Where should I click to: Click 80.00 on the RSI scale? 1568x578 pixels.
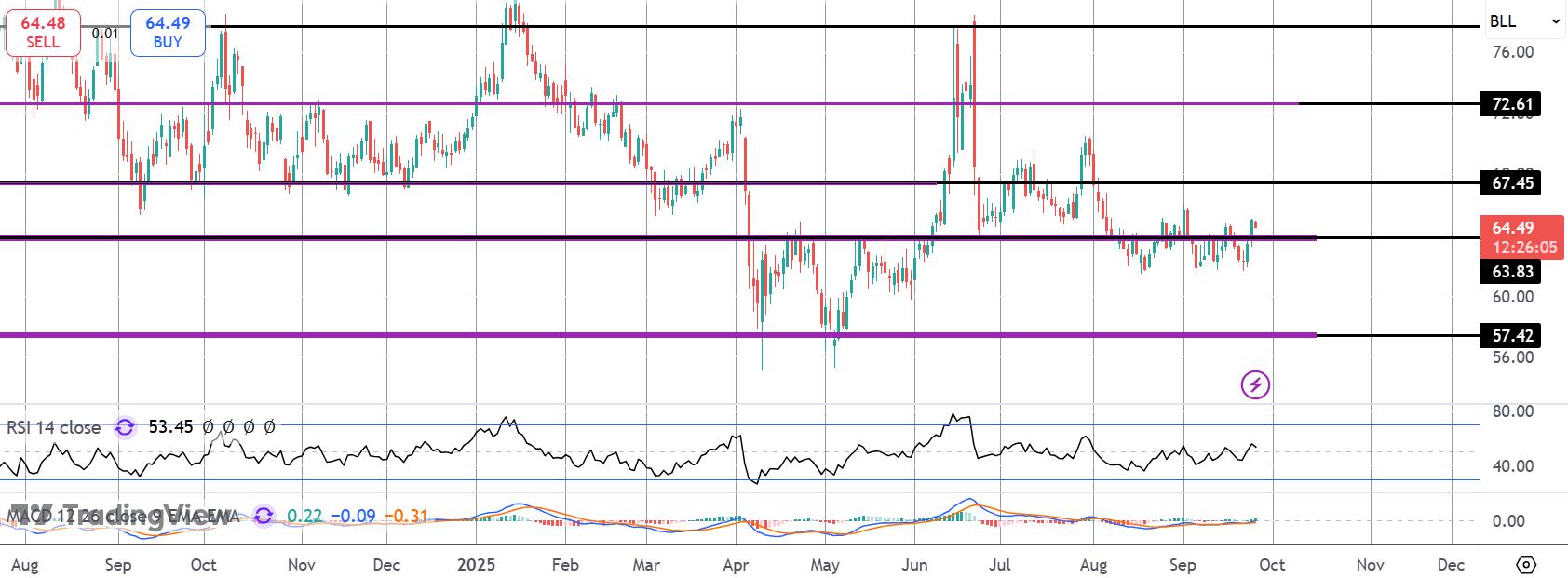click(x=1512, y=411)
